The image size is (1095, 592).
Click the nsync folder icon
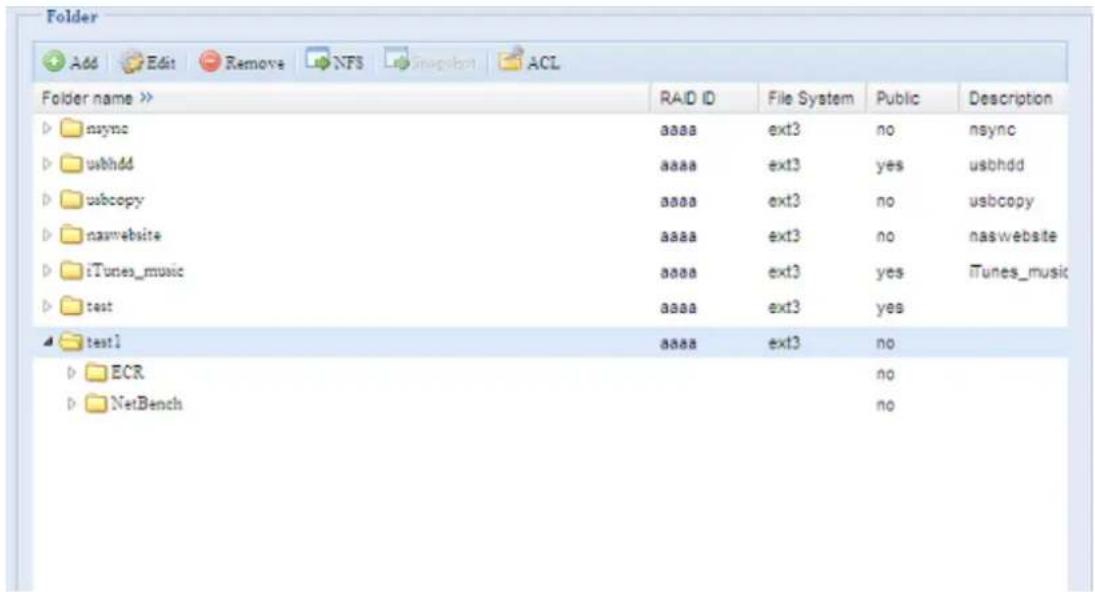tap(71, 128)
